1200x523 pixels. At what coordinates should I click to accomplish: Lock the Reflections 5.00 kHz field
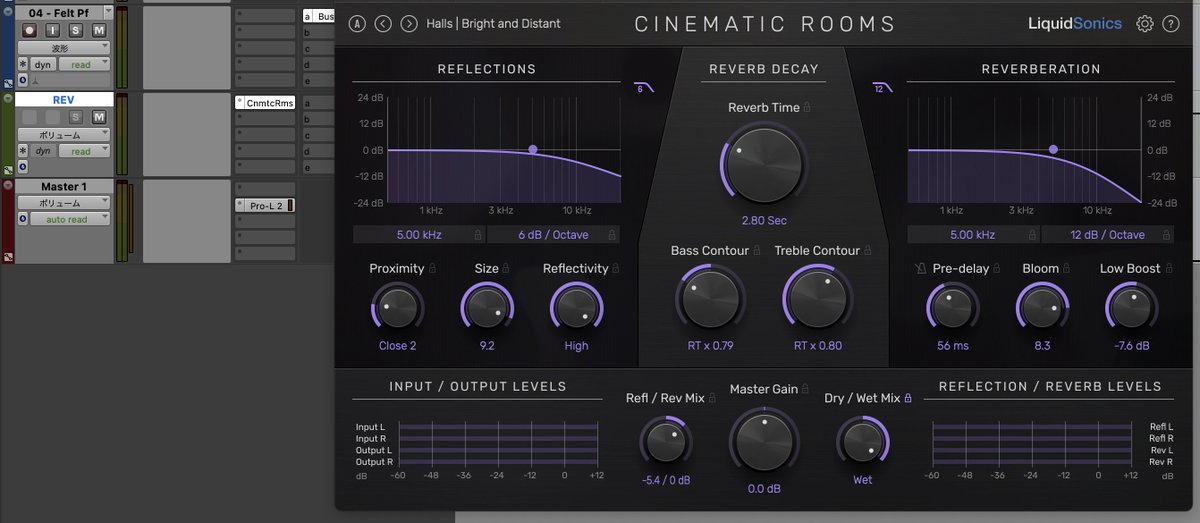(x=478, y=235)
